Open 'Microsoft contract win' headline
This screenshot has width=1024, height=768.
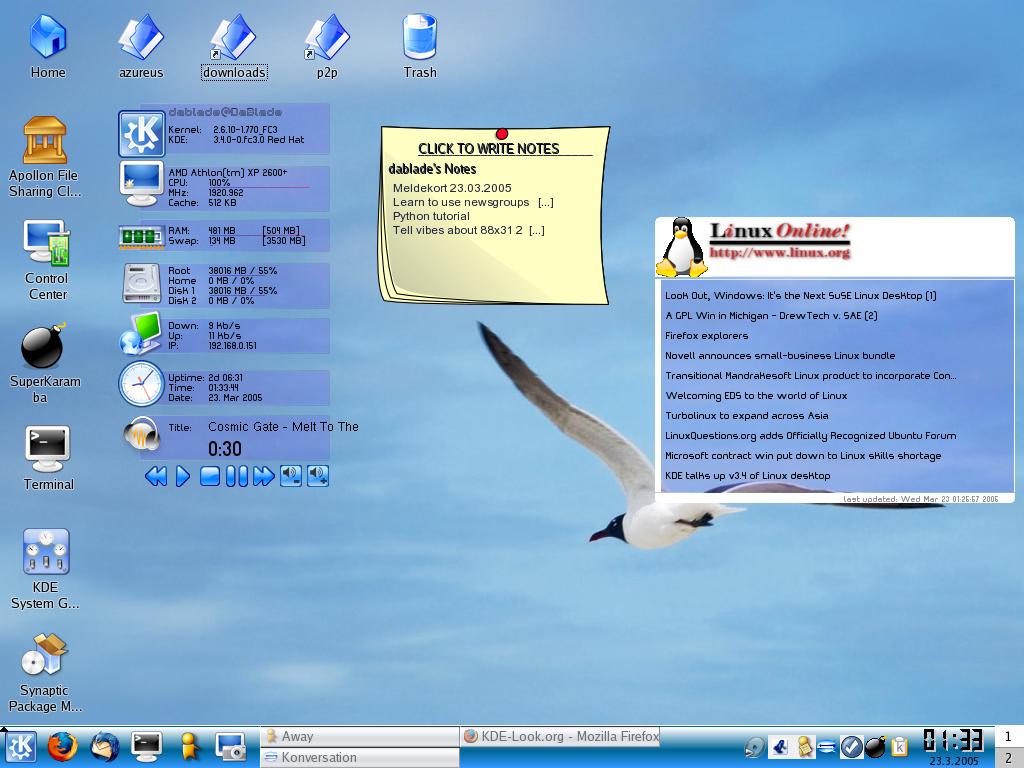click(803, 456)
